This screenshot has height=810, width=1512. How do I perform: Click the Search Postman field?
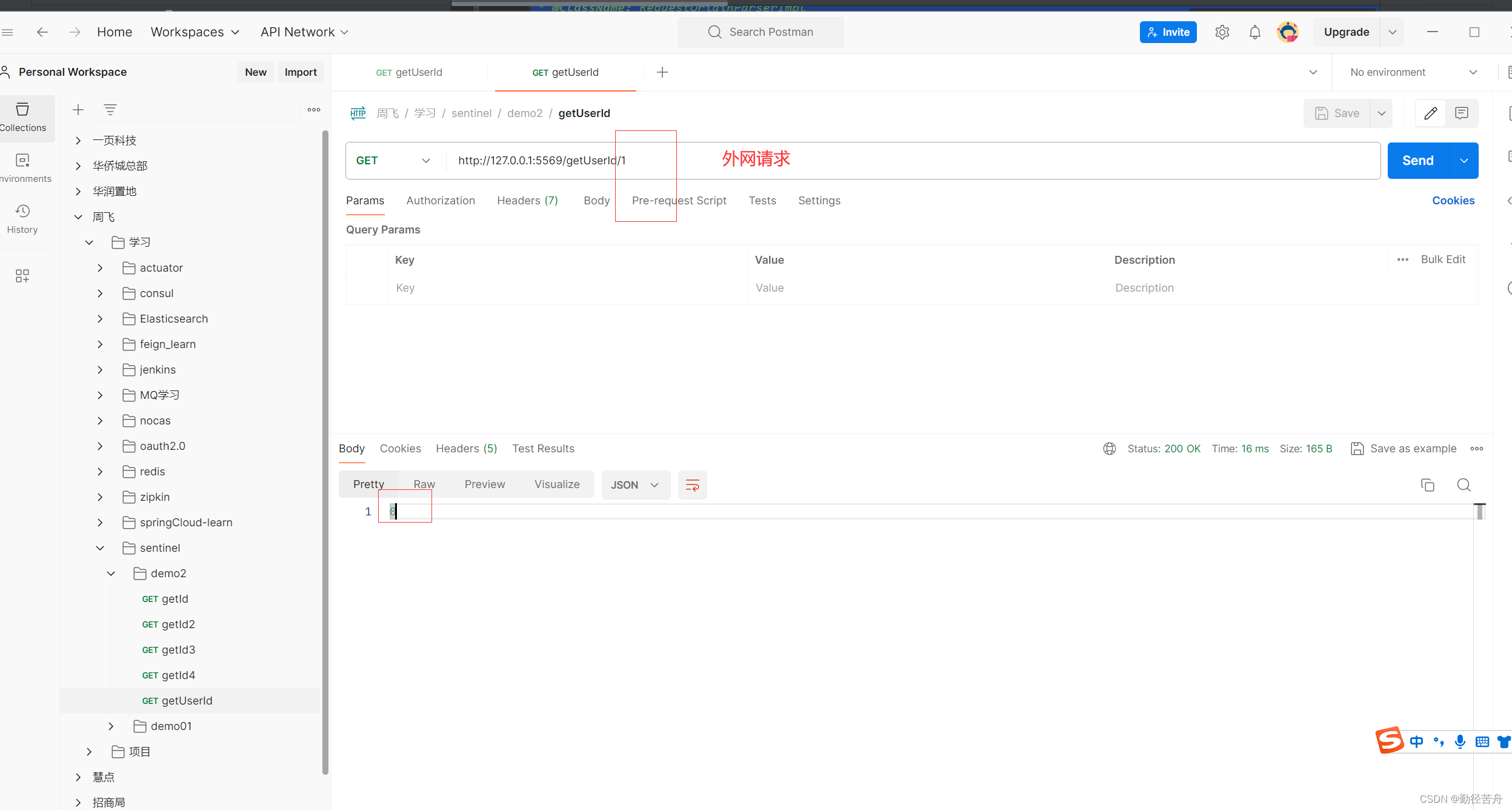[761, 32]
